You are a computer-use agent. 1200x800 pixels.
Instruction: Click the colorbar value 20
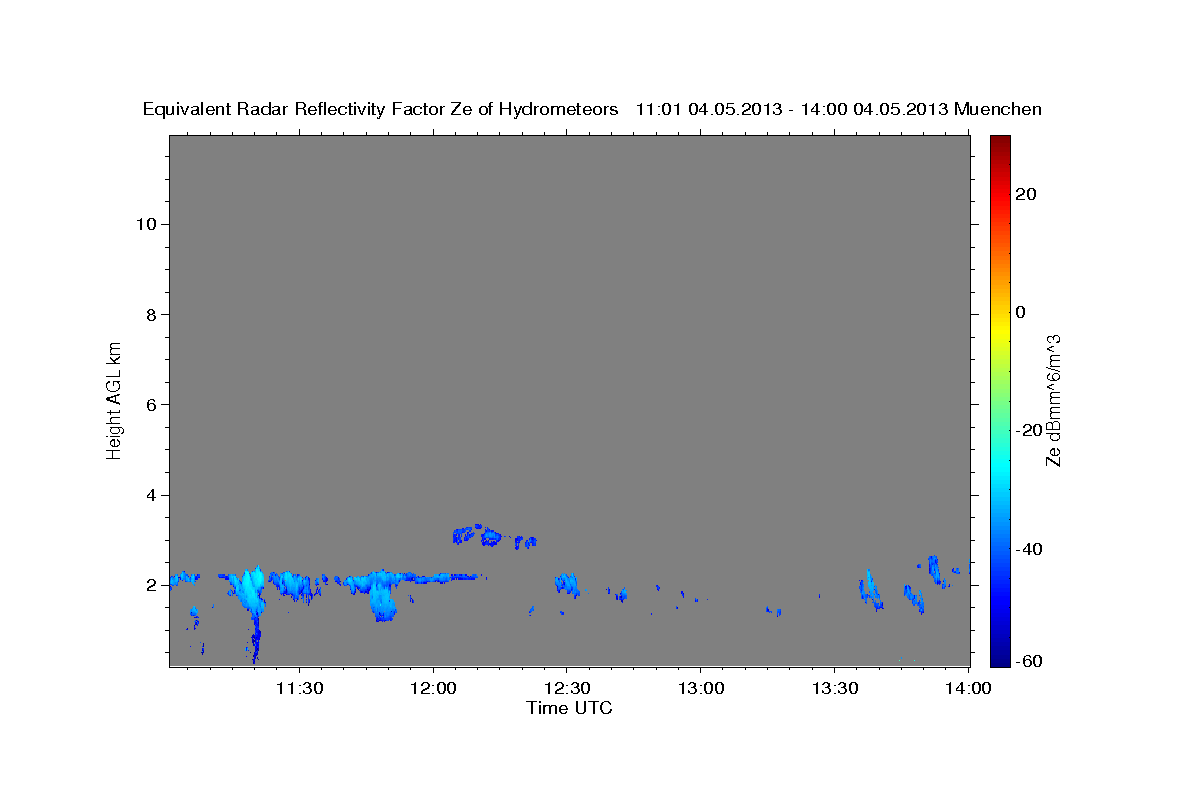tap(1024, 194)
